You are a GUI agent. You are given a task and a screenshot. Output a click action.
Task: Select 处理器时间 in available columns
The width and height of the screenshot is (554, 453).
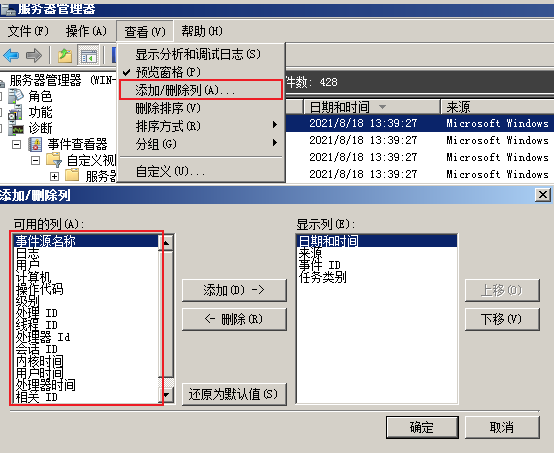click(87, 385)
